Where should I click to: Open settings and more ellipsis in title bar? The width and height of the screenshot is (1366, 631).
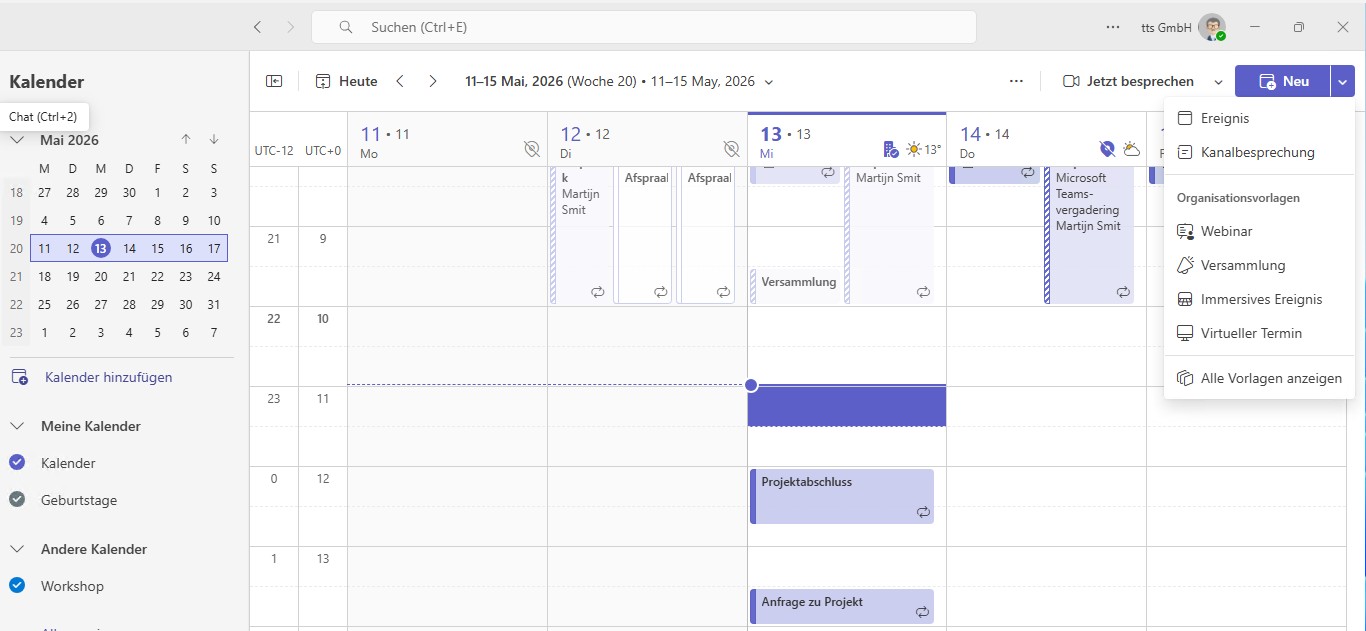1113,27
